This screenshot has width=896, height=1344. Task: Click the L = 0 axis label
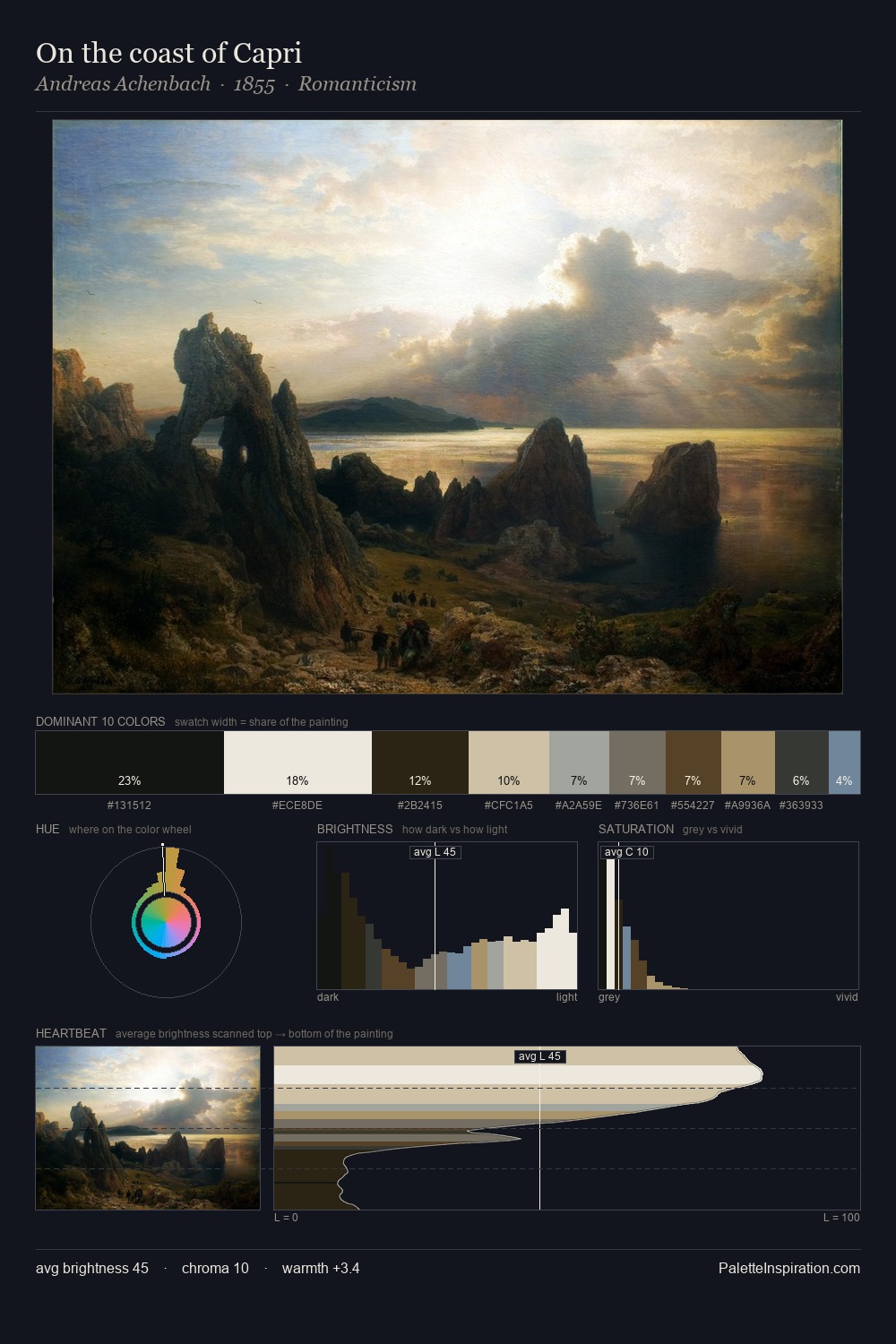coord(286,1218)
